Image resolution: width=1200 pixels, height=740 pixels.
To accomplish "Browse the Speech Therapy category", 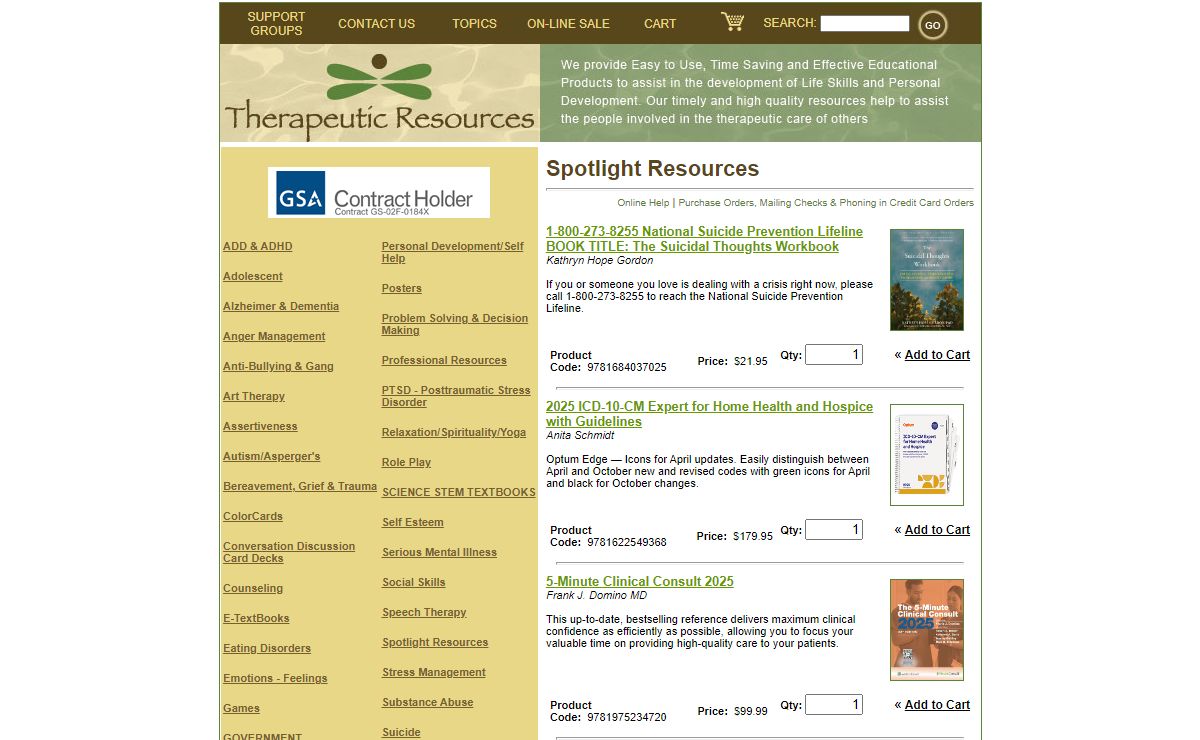I will tap(424, 612).
